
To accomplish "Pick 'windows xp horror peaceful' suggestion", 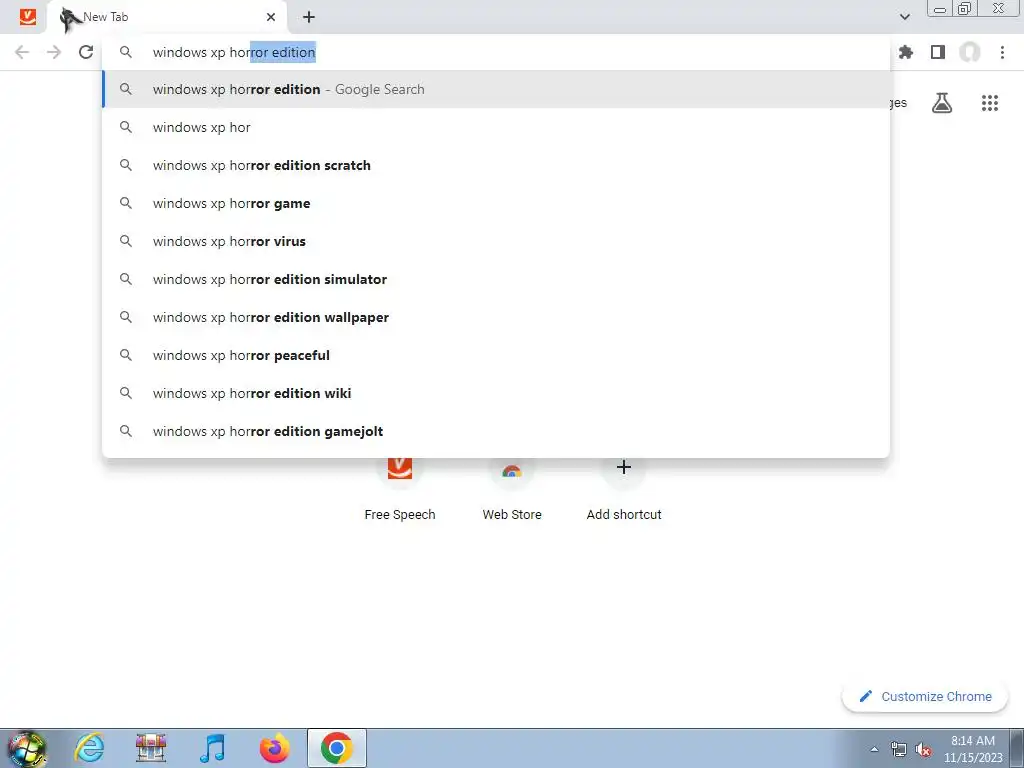I will click(x=496, y=355).
